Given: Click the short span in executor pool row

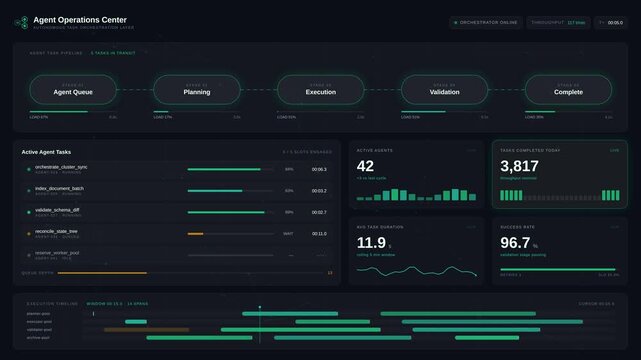Looking at the screenshot, I should coord(136,322).
